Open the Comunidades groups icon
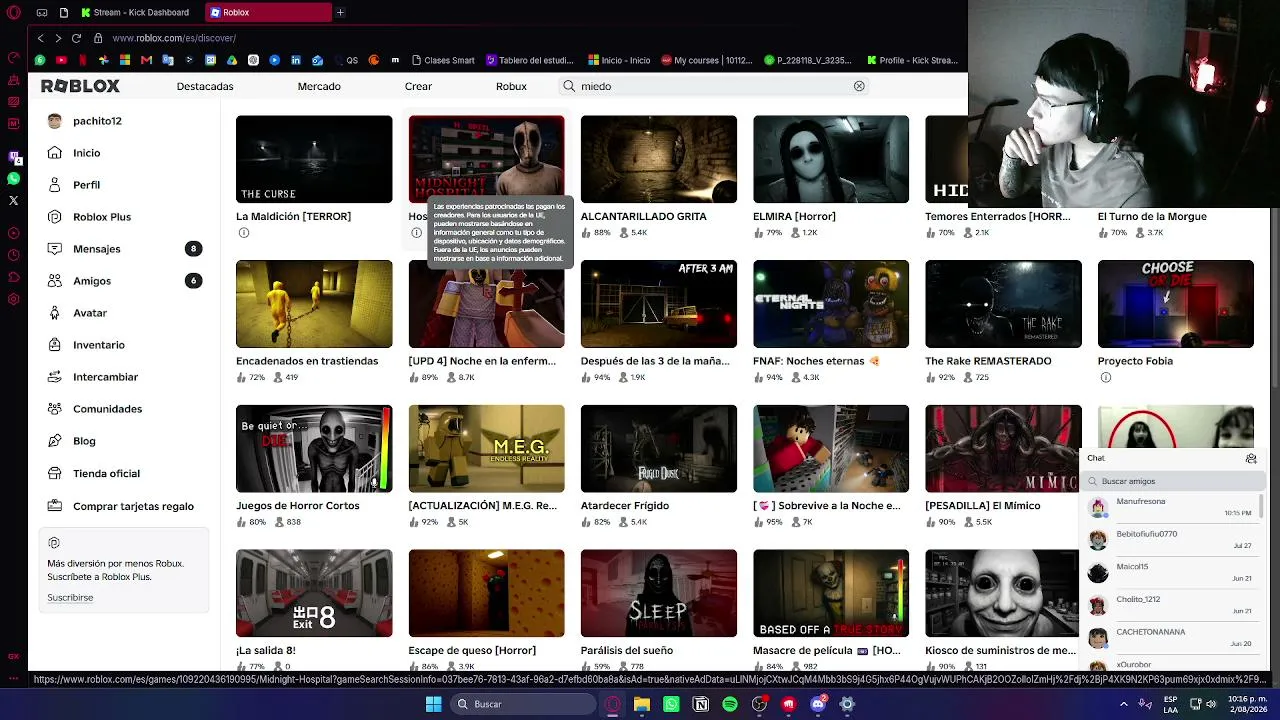The image size is (1280, 720). pos(54,409)
